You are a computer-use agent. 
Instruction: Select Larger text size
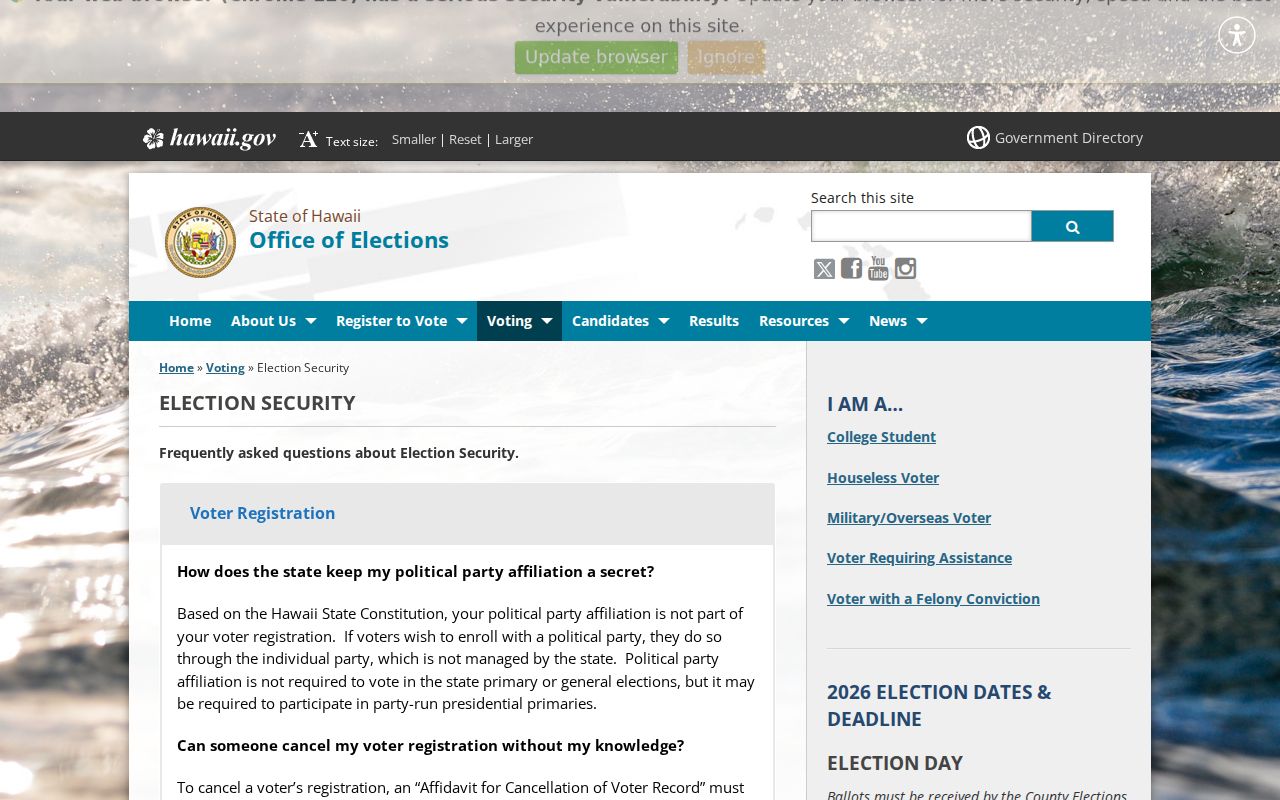coord(514,139)
